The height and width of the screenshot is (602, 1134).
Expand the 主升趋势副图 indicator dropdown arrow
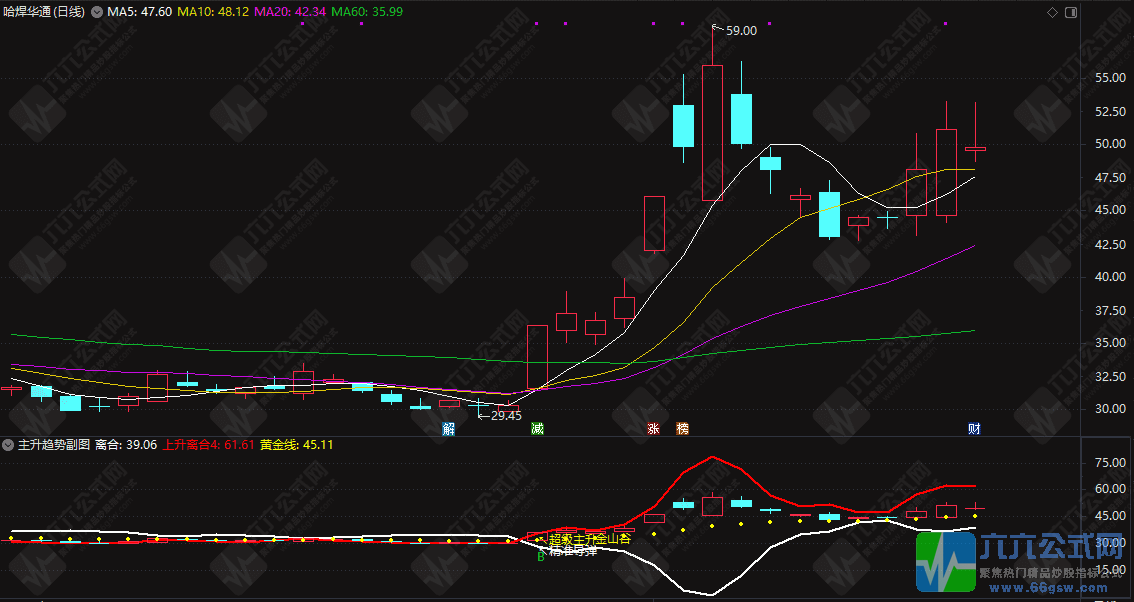point(9,444)
